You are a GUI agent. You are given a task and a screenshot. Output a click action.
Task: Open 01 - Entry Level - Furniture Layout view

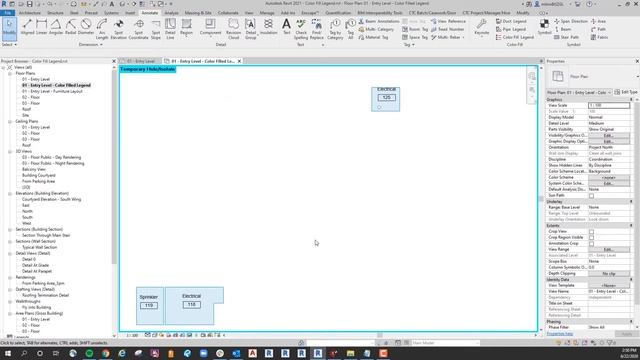[x=52, y=91]
